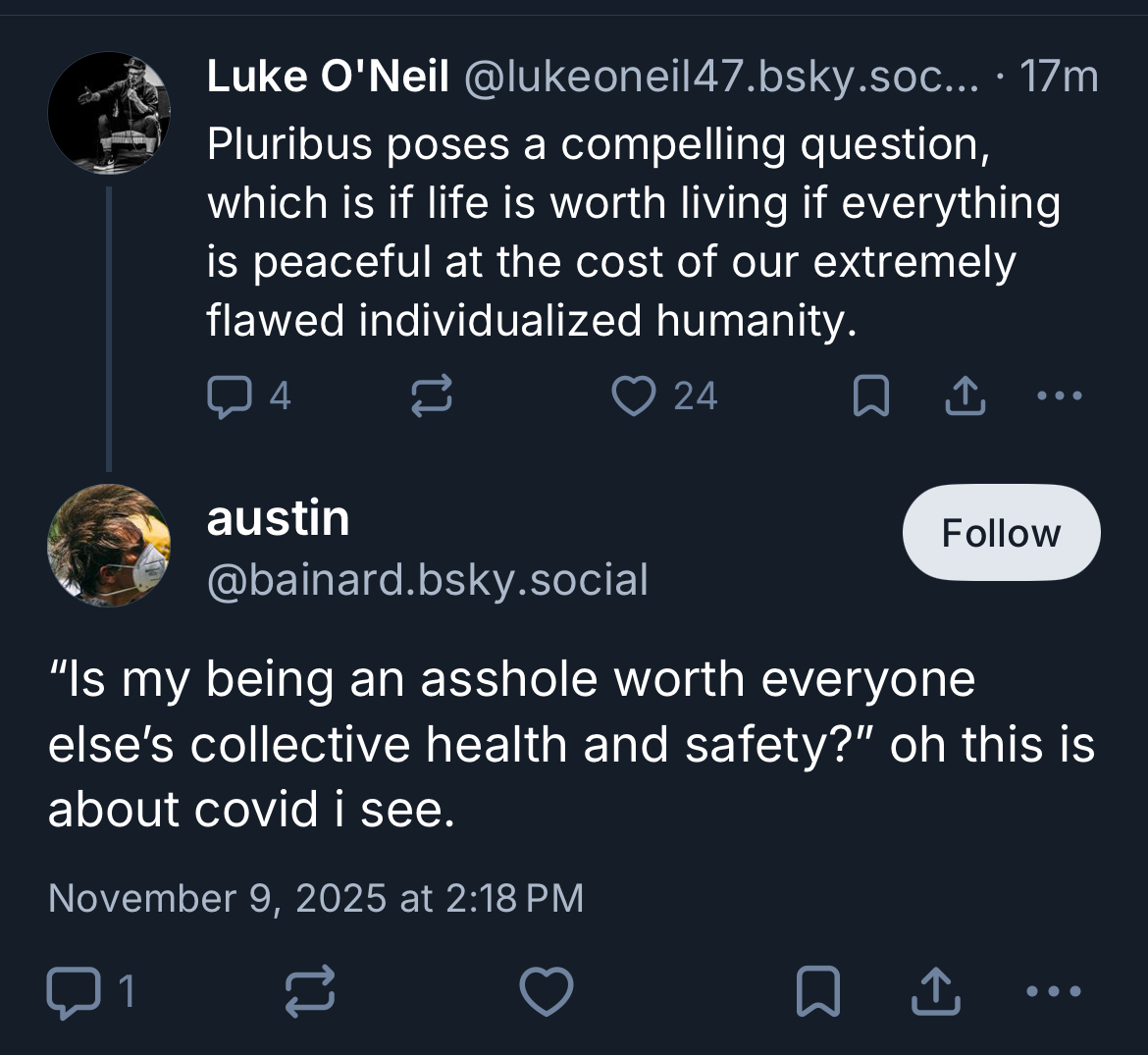
Task: Visit the @bainard.bsky.social handle
Action: click(428, 580)
